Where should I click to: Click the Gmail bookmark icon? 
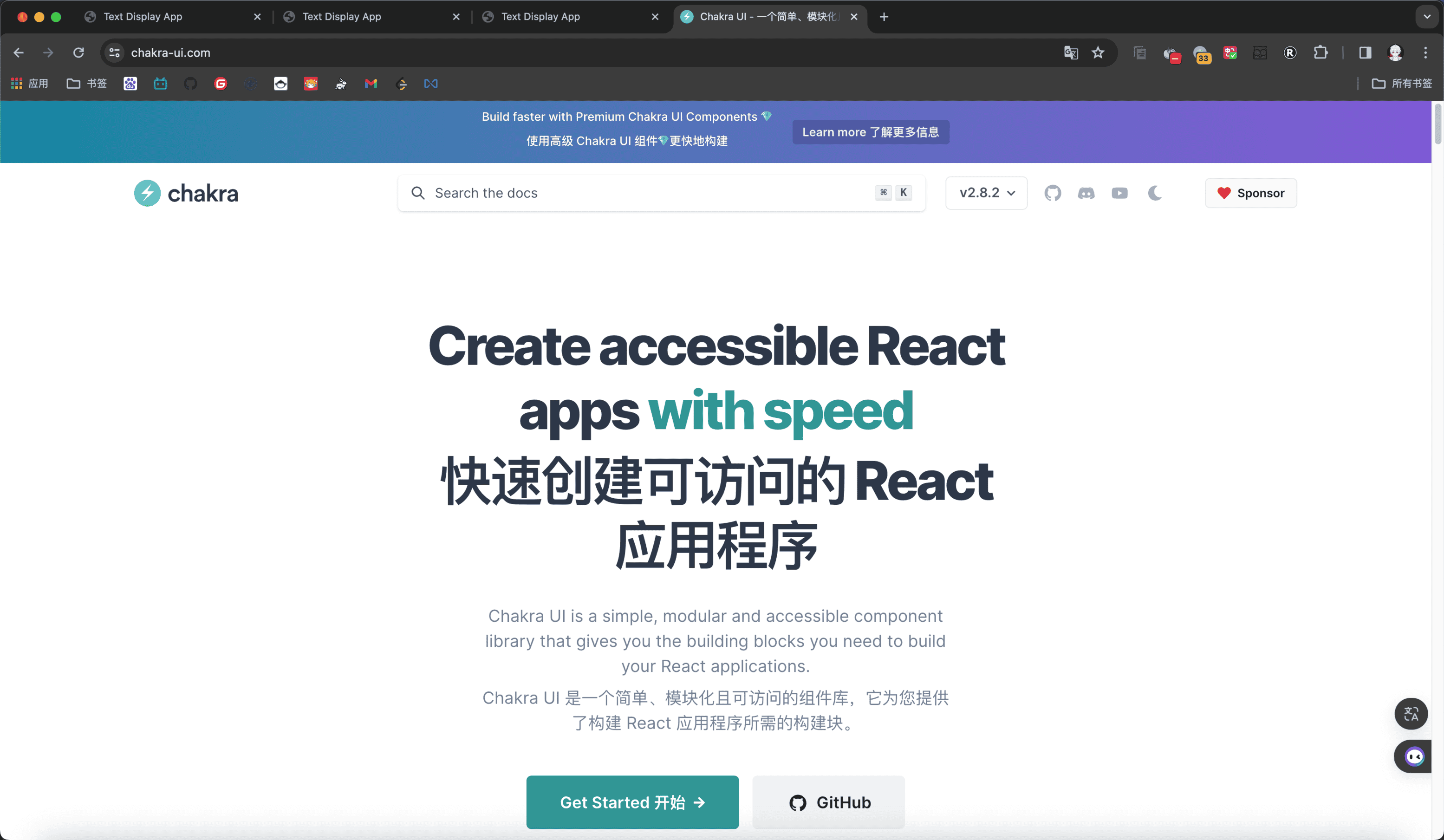click(371, 84)
